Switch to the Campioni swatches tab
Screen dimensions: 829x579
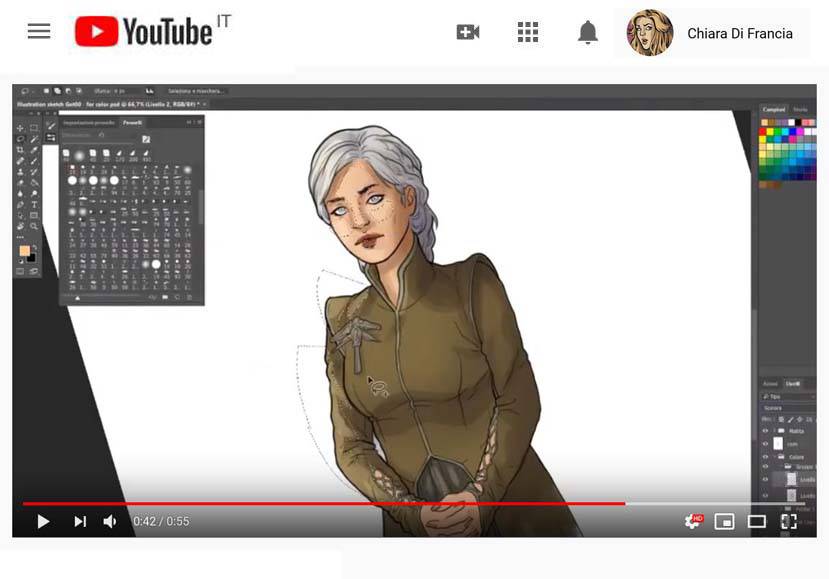coord(773,109)
